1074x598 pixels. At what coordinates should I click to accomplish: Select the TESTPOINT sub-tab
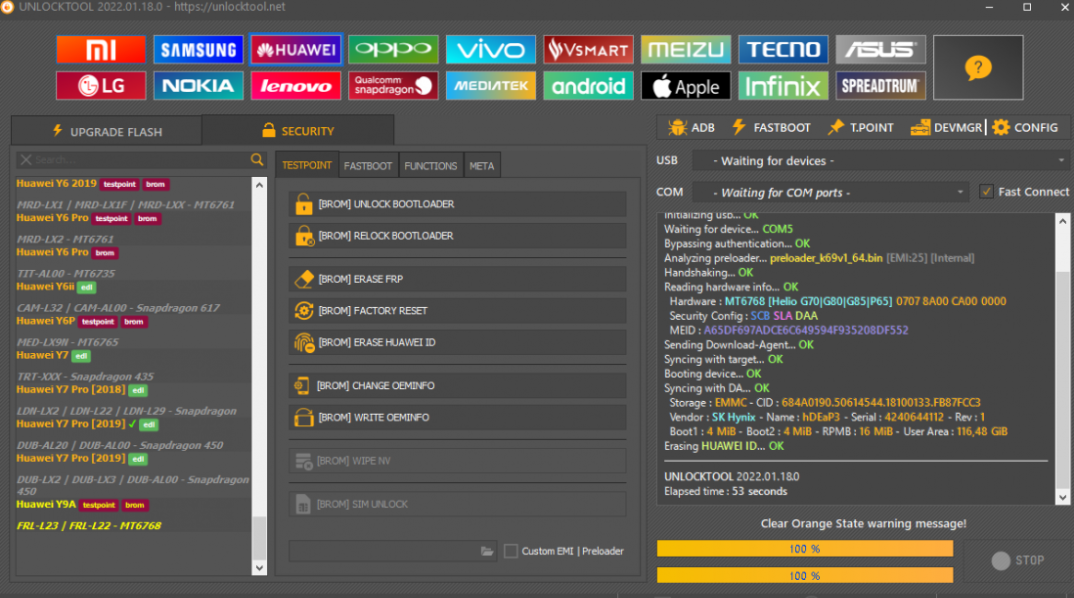pos(306,165)
